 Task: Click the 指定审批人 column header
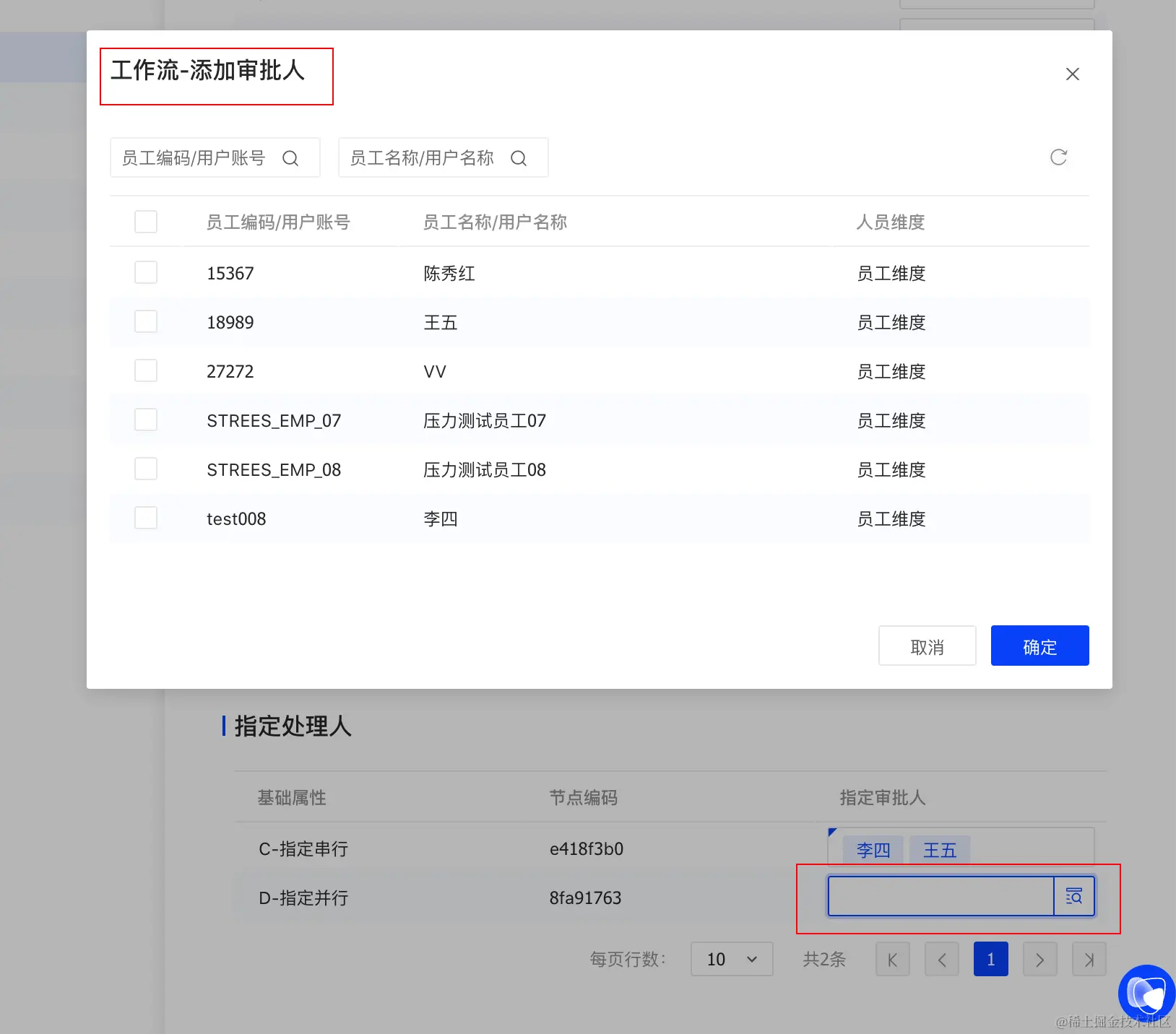point(883,798)
